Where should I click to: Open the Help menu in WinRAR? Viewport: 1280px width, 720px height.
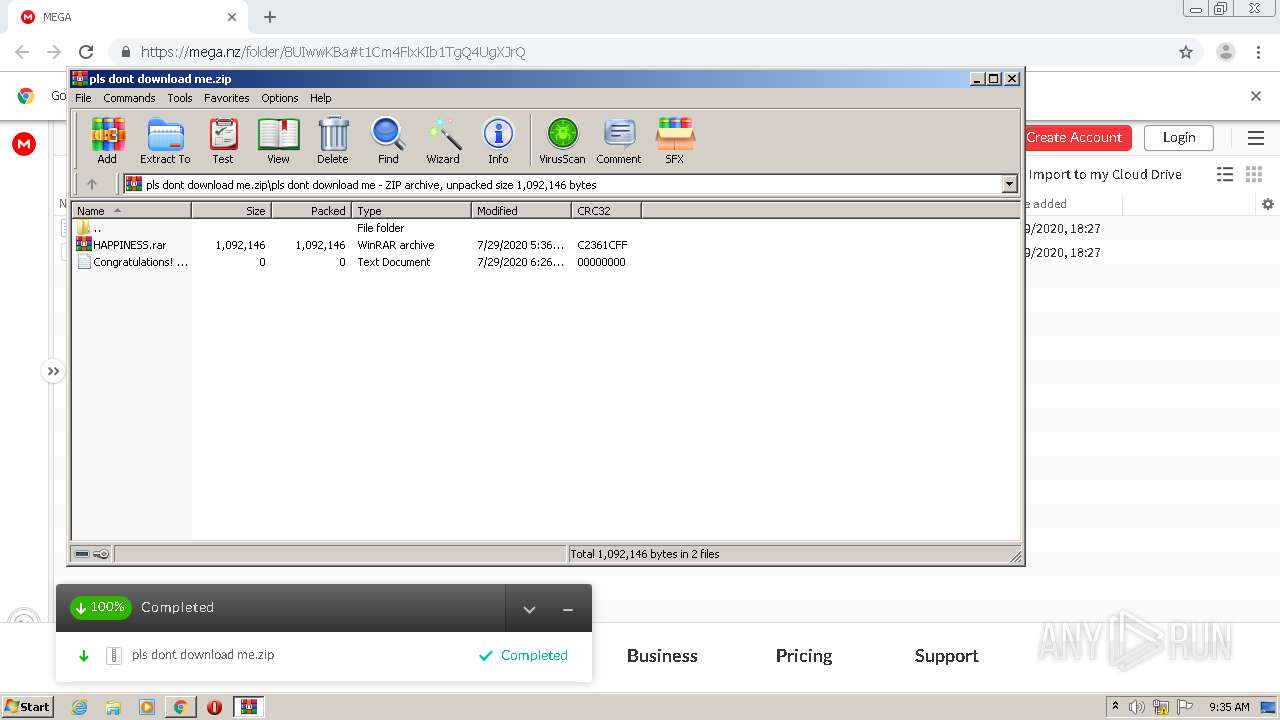click(x=320, y=98)
